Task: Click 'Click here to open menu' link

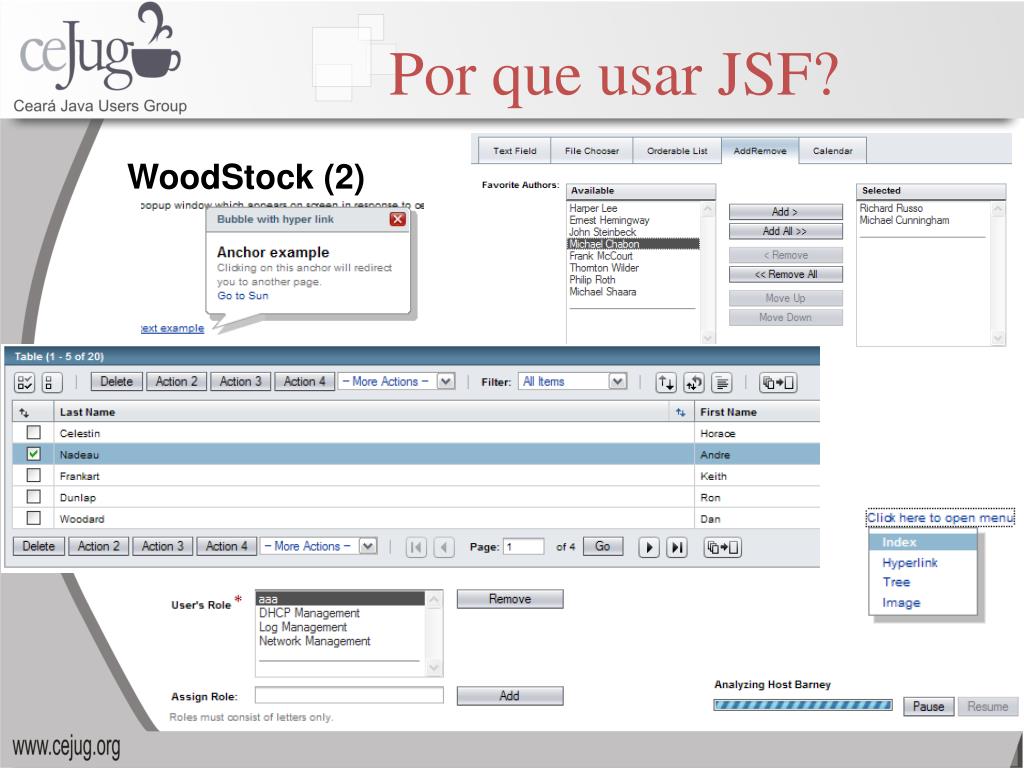Action: click(940, 517)
